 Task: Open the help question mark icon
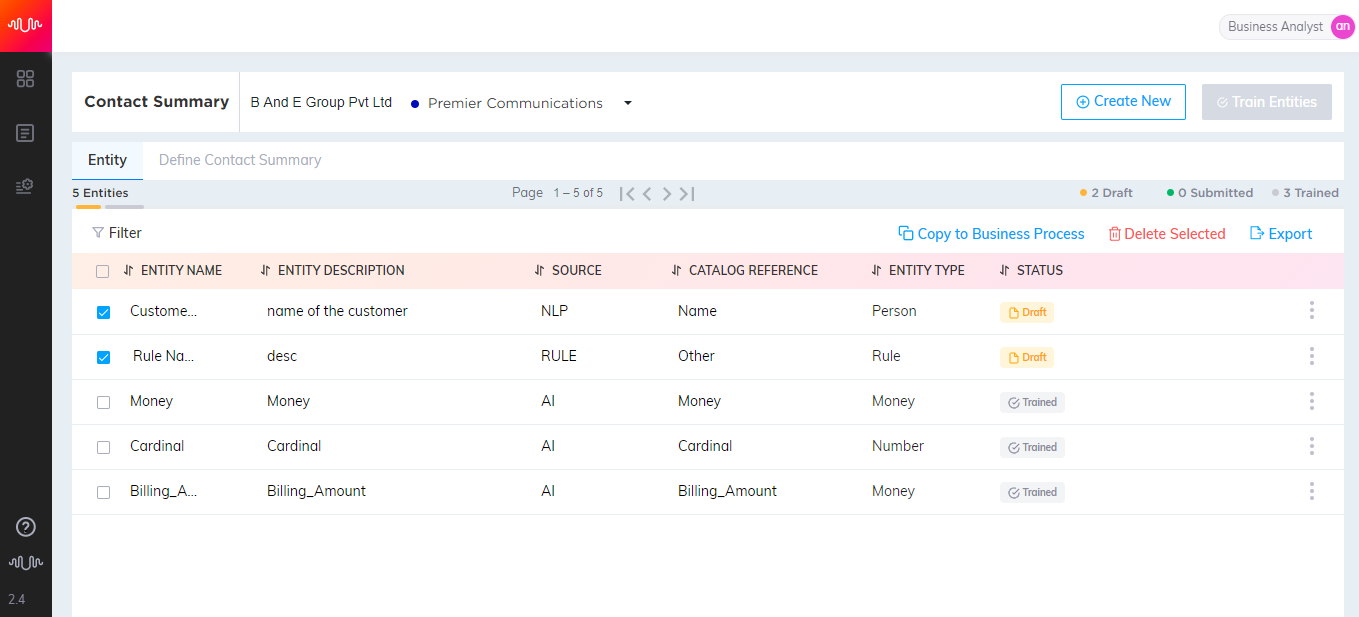click(26, 527)
